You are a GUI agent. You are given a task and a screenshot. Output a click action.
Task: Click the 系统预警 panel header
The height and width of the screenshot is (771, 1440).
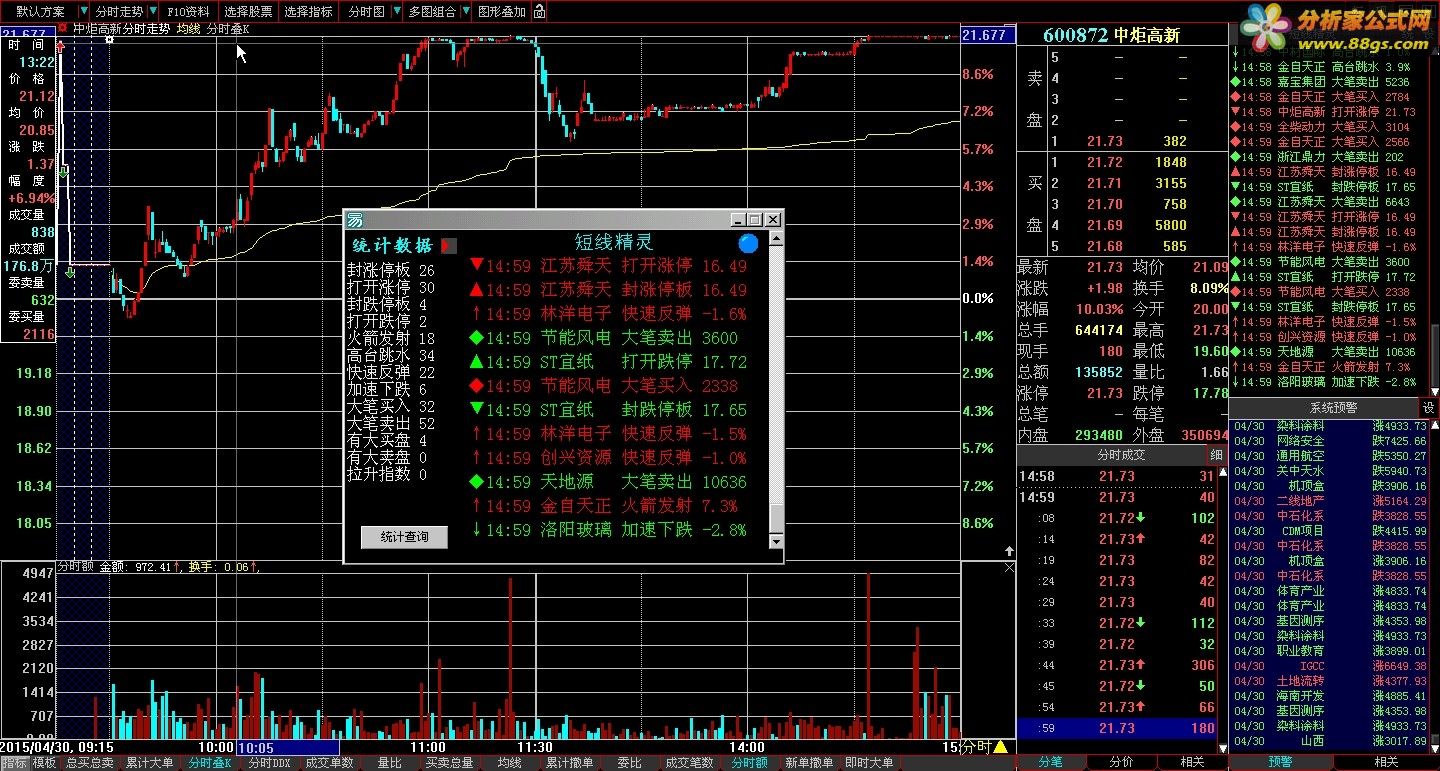click(1333, 408)
